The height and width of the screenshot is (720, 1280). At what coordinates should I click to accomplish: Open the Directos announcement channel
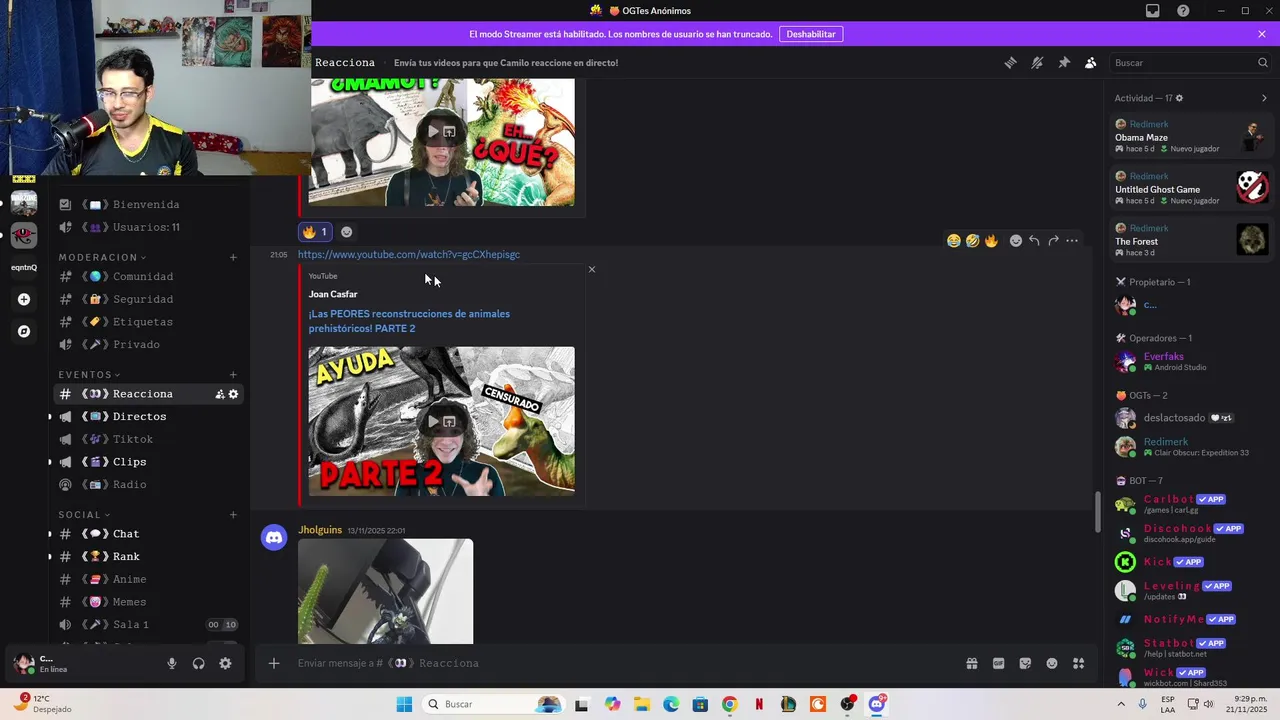click(x=148, y=416)
